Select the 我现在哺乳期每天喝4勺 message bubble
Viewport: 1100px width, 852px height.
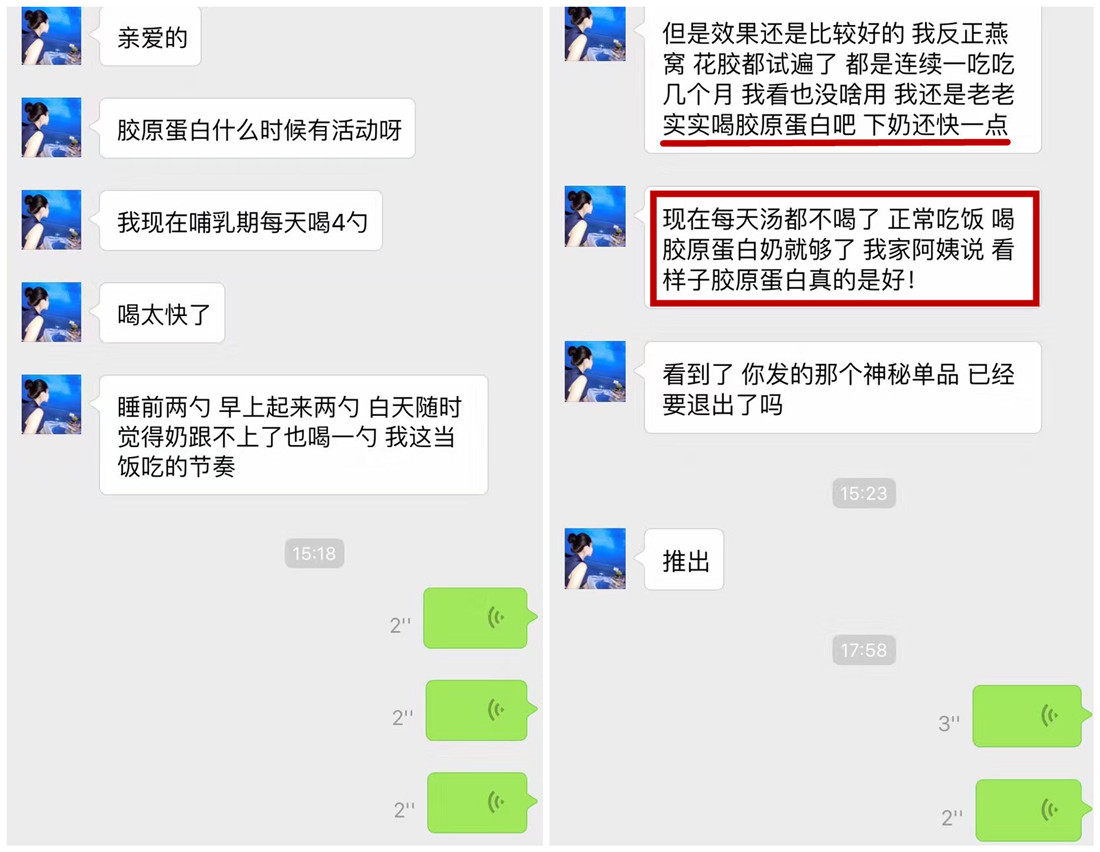click(241, 220)
